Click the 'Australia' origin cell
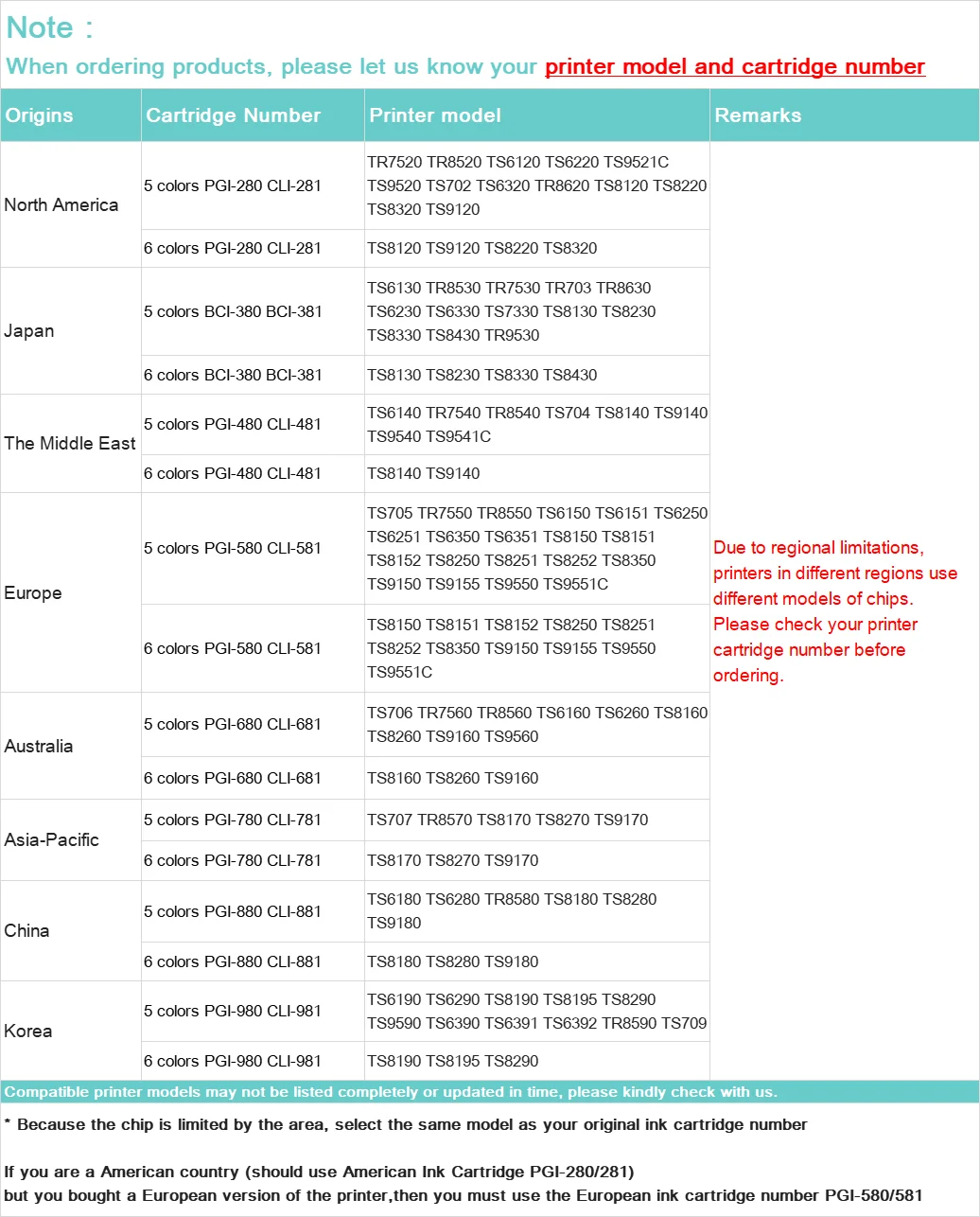This screenshot has width=980, height=1217. 71,746
